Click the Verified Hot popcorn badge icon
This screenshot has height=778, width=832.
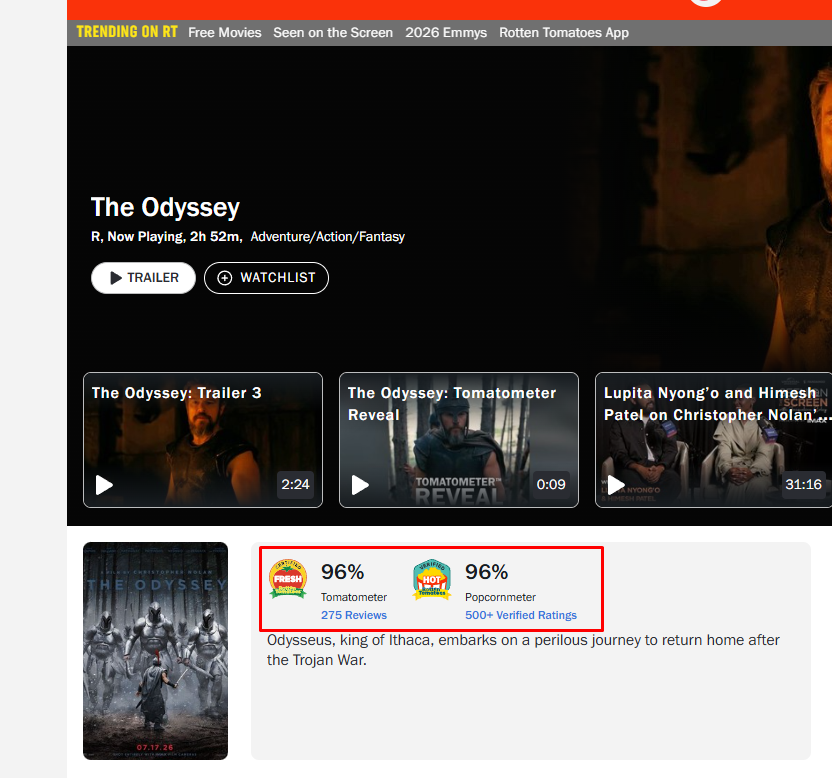coord(432,580)
